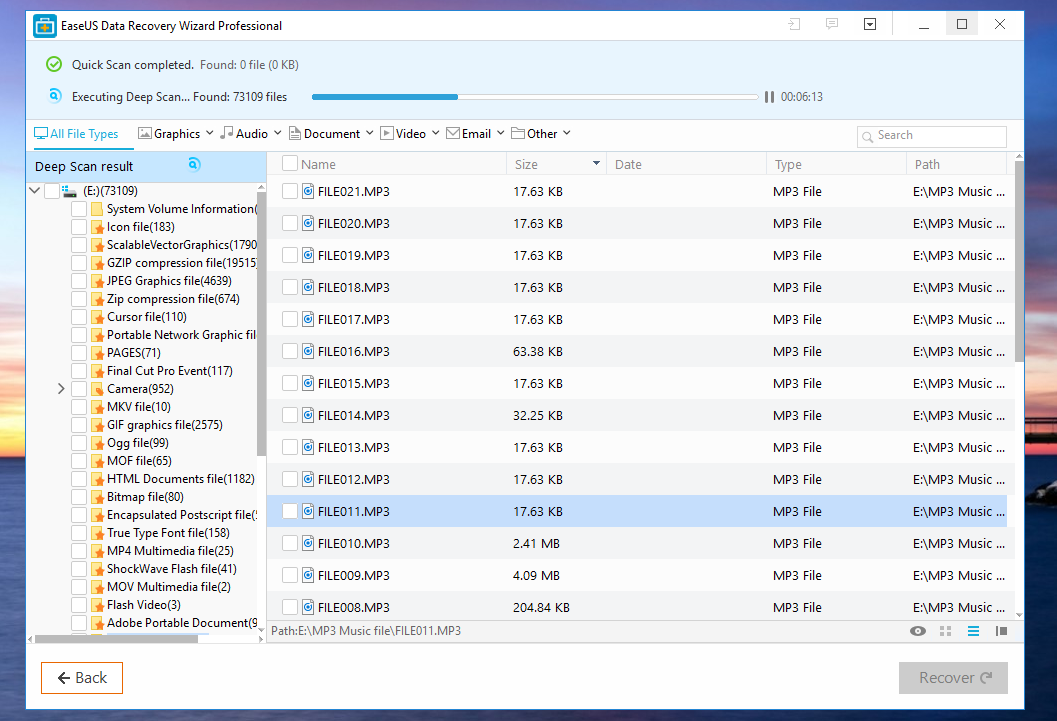Sort files by the Name column header
The width and height of the screenshot is (1057, 721).
pyautogui.click(x=318, y=164)
